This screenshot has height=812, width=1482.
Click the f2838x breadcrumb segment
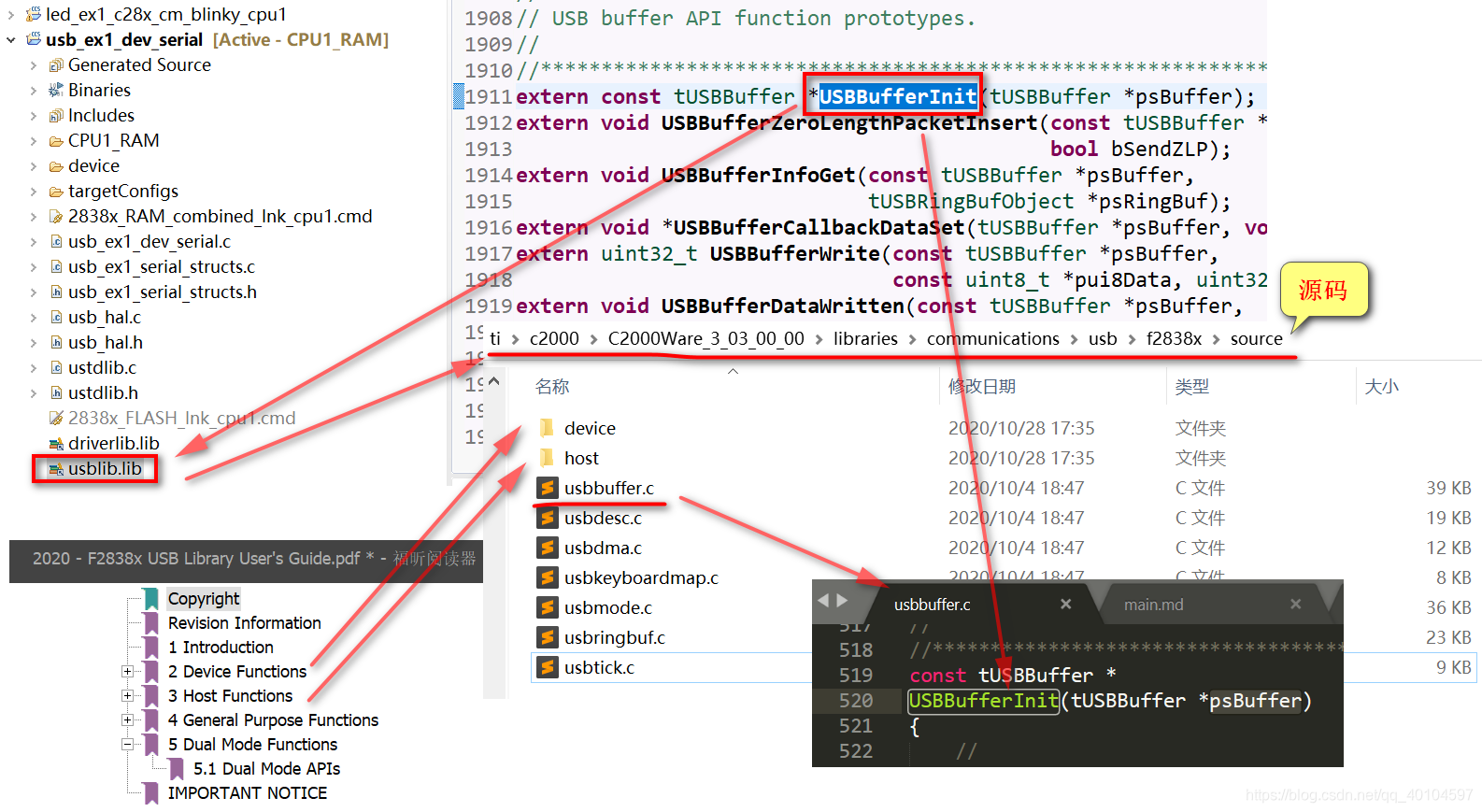[1174, 338]
